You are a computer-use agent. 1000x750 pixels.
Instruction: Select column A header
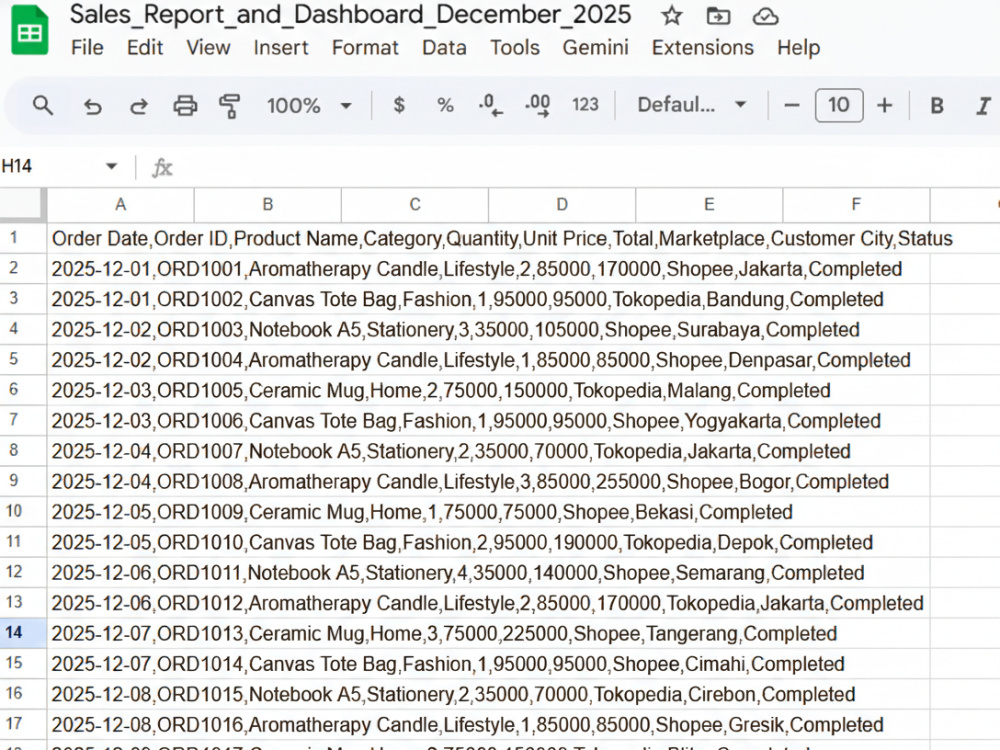point(120,204)
